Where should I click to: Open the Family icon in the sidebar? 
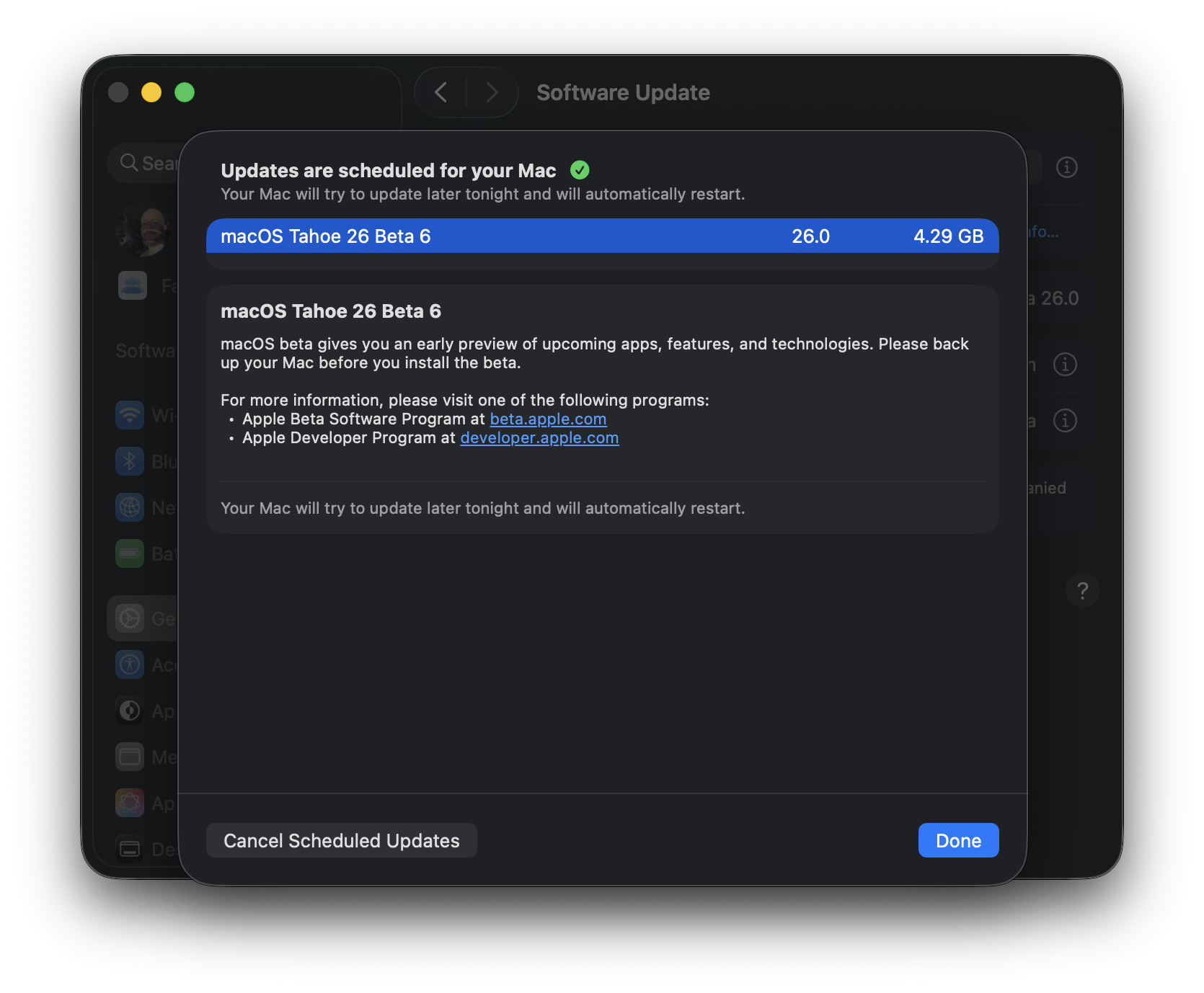pos(133,285)
